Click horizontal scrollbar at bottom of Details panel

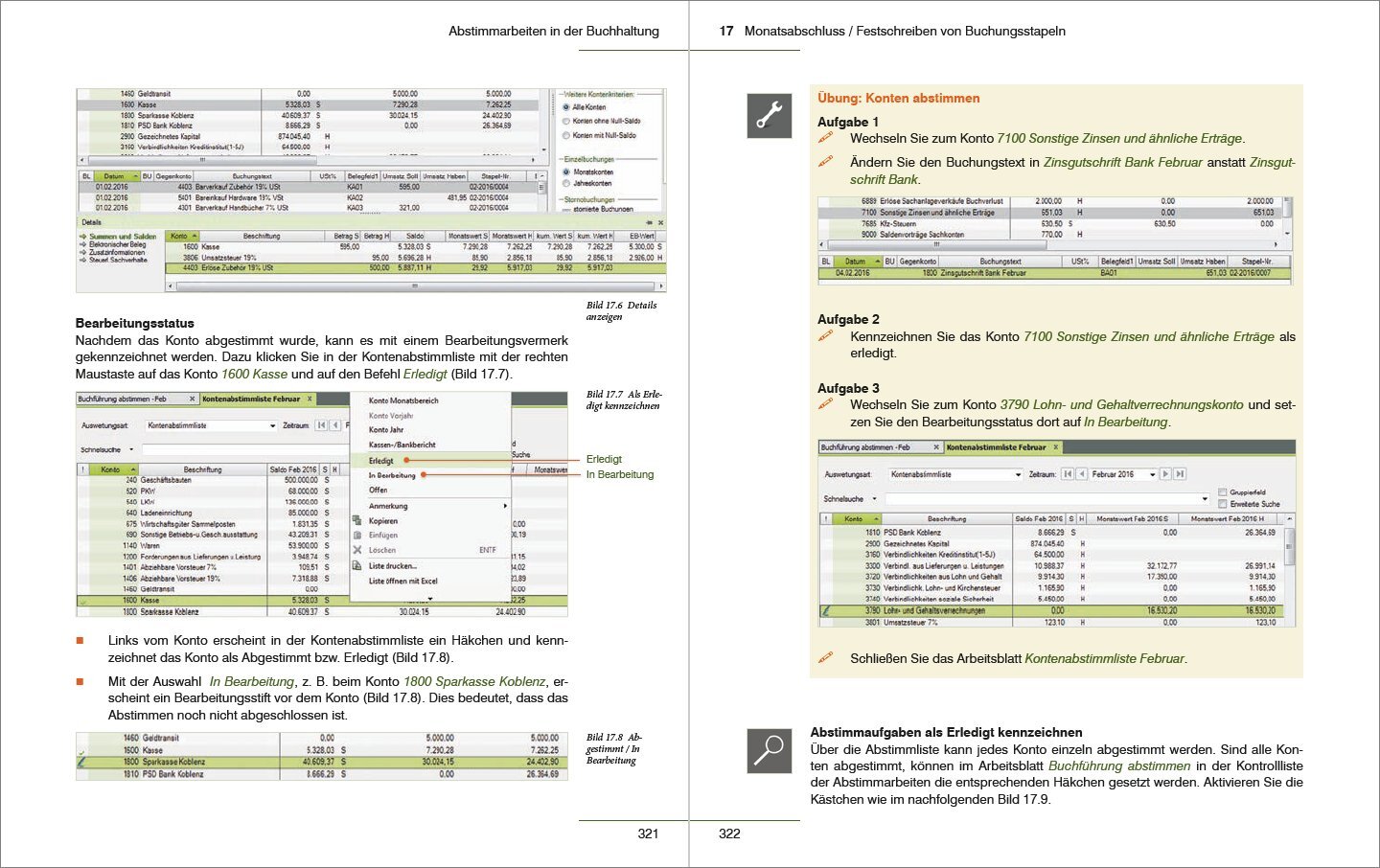click(x=414, y=285)
